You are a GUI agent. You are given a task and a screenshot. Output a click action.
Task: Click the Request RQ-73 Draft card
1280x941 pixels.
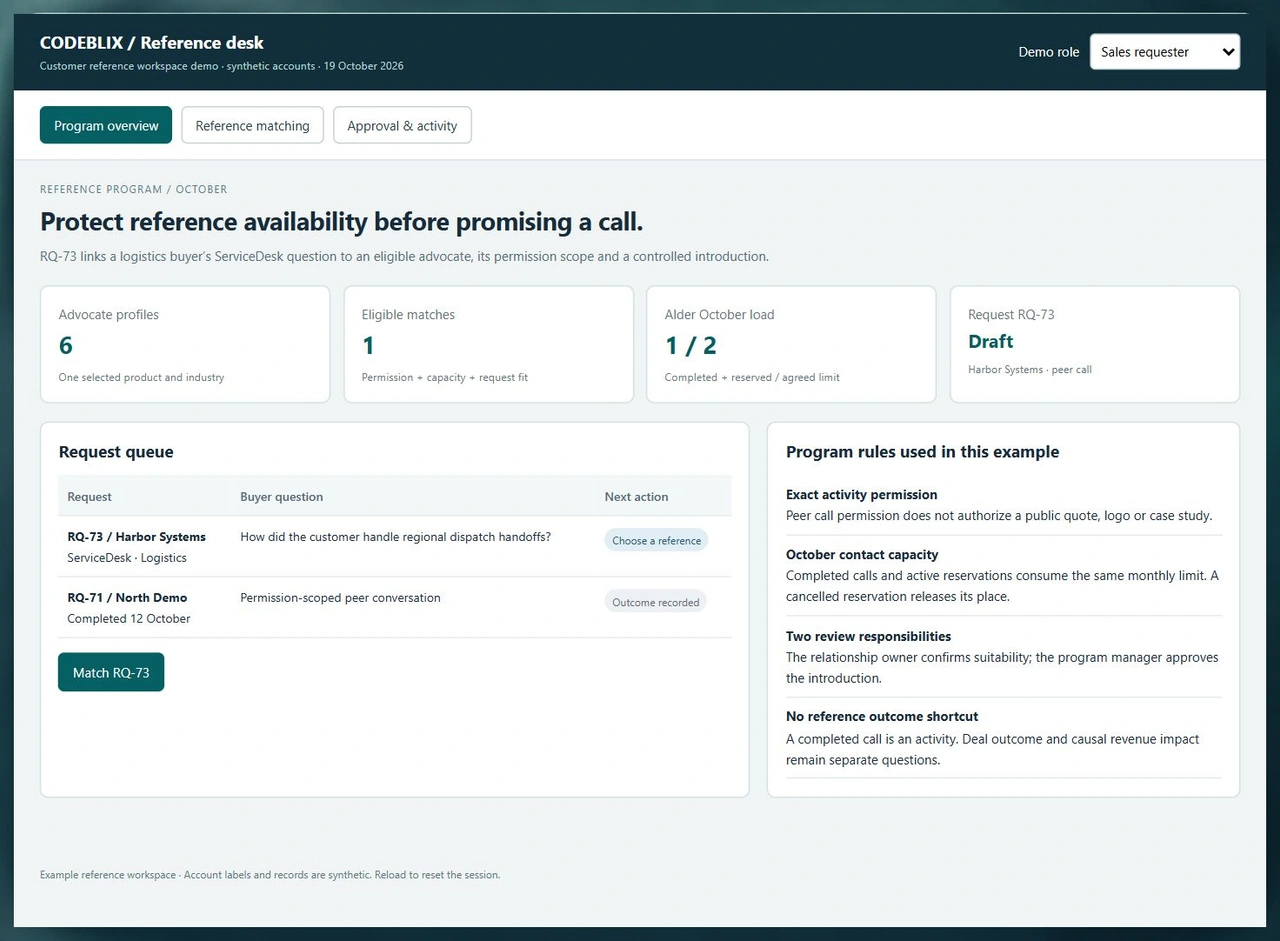point(1095,344)
